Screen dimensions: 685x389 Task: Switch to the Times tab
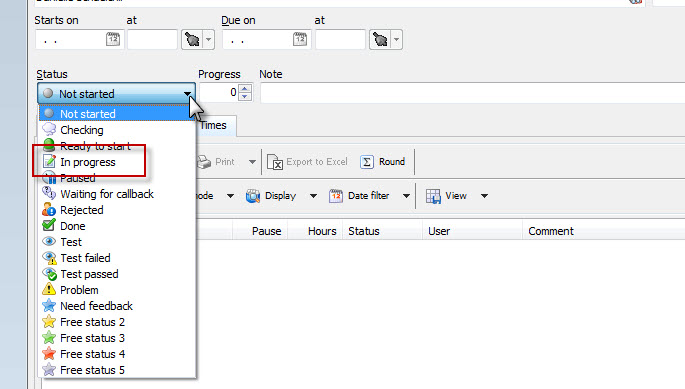pyautogui.click(x=215, y=125)
